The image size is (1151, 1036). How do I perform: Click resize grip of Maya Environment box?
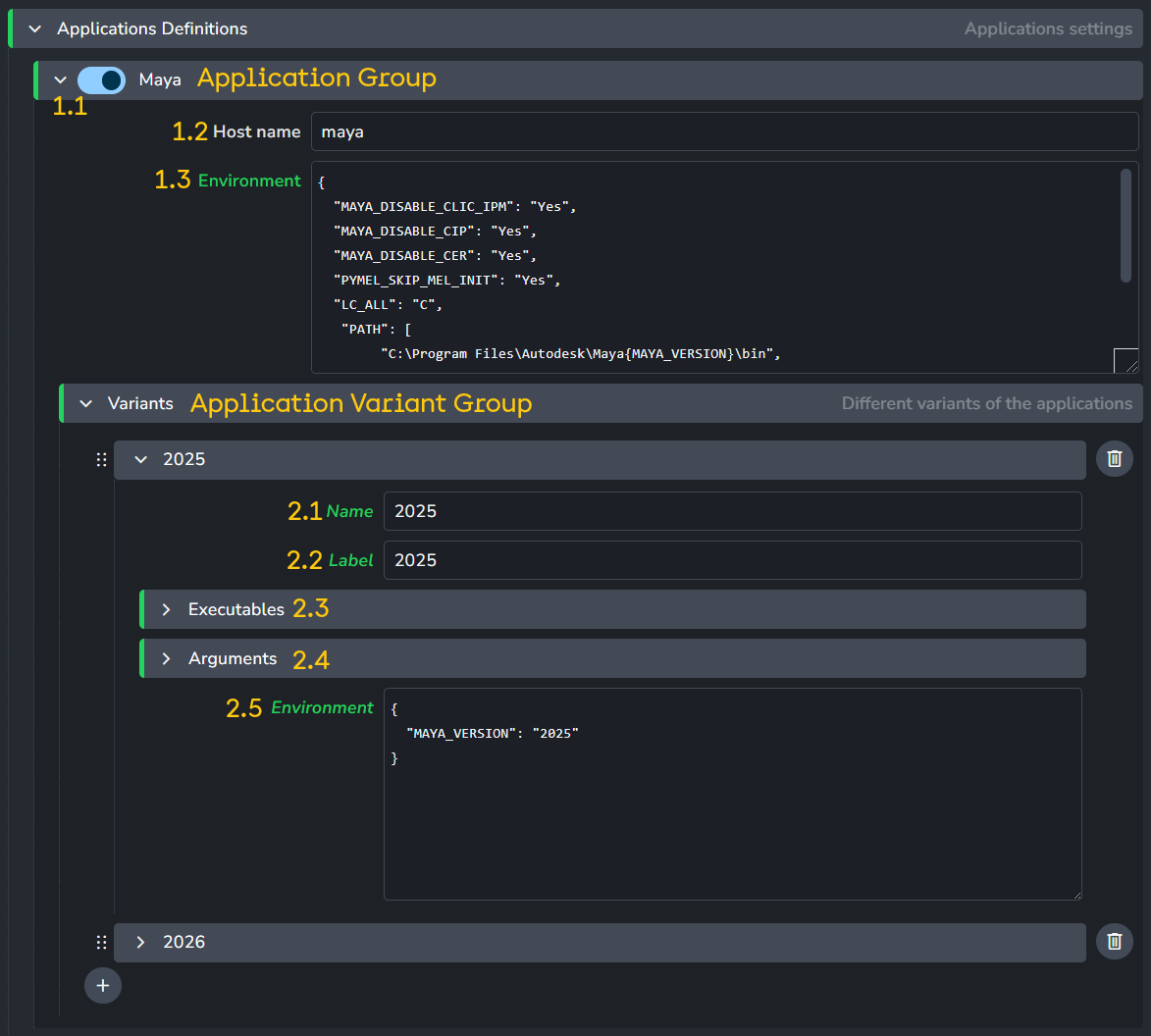tap(1126, 361)
